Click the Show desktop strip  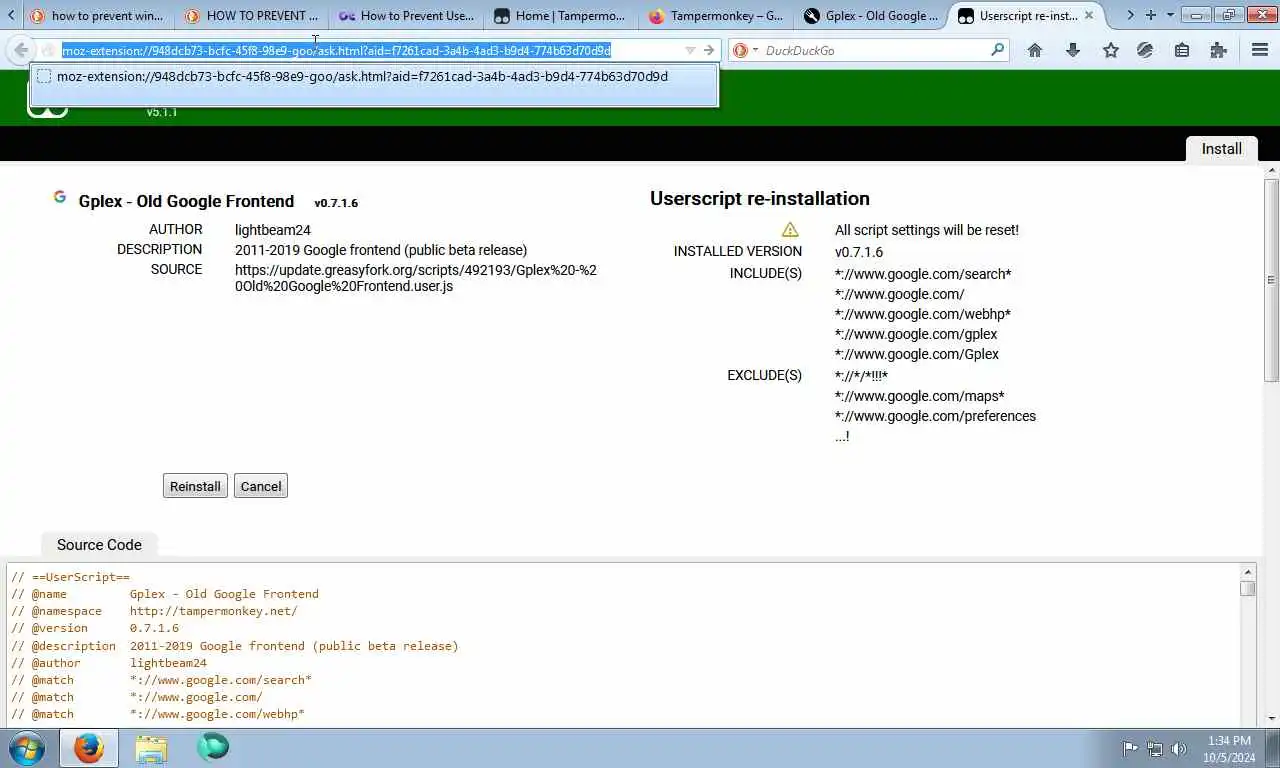tap(1273, 748)
